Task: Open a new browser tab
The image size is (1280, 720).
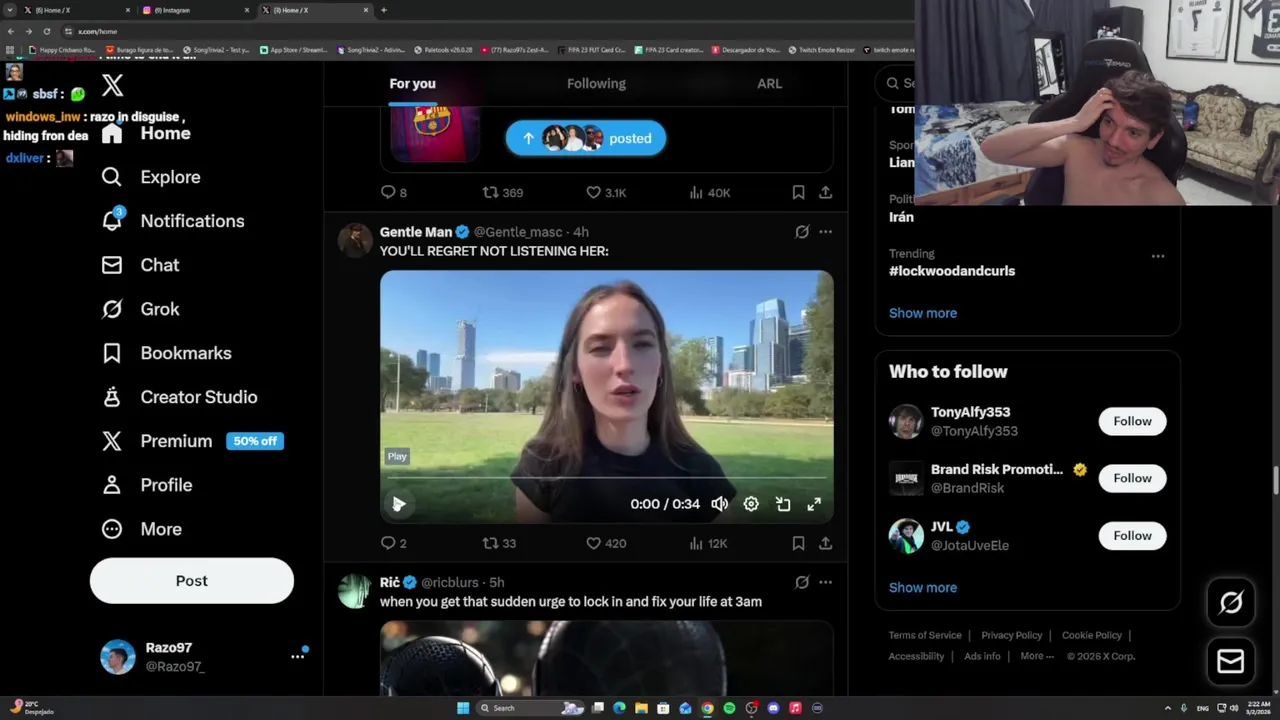Action: click(x=384, y=10)
